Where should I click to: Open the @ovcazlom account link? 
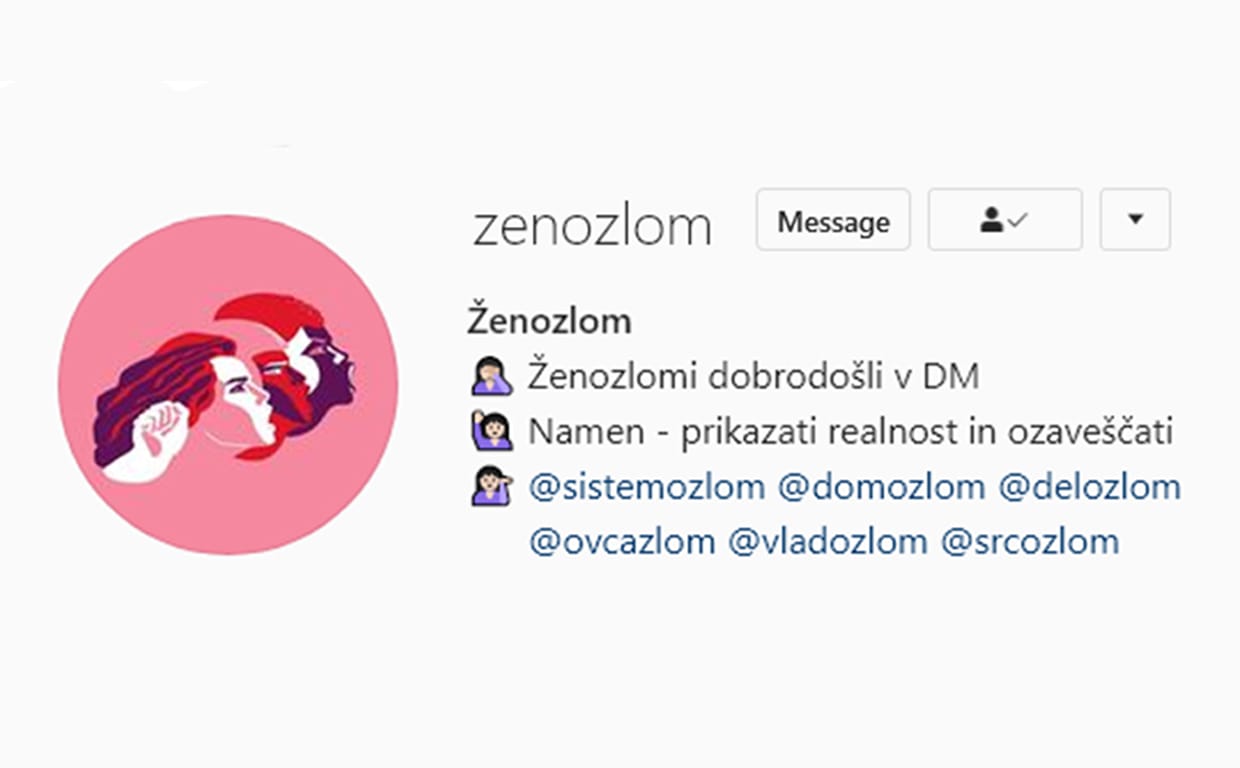pyautogui.click(x=622, y=542)
